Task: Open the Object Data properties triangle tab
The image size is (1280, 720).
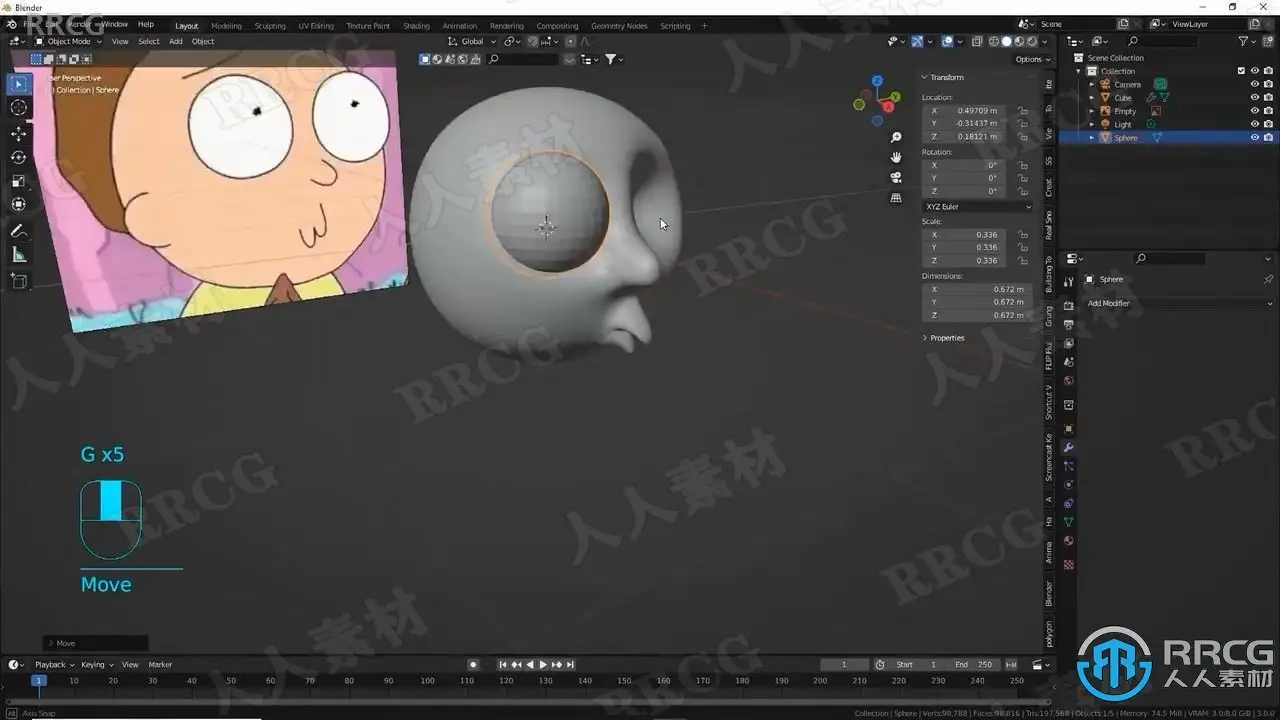Action: pos(1069,522)
